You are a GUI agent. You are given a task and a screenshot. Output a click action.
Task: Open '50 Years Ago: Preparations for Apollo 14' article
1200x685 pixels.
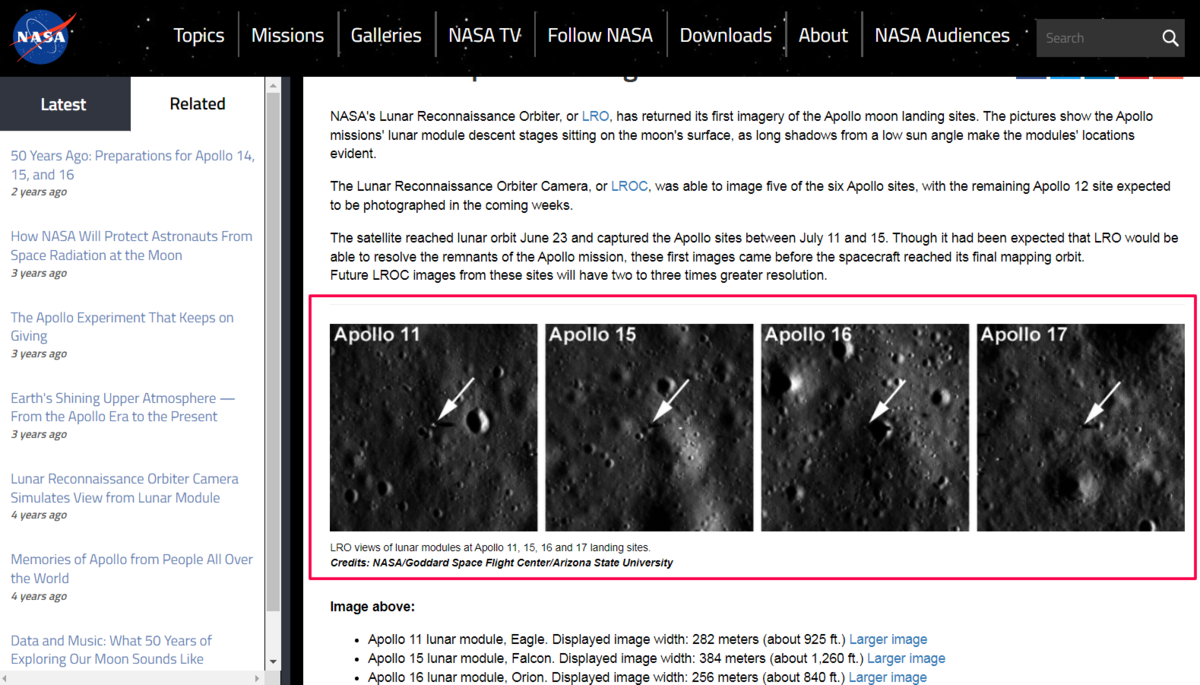132,165
